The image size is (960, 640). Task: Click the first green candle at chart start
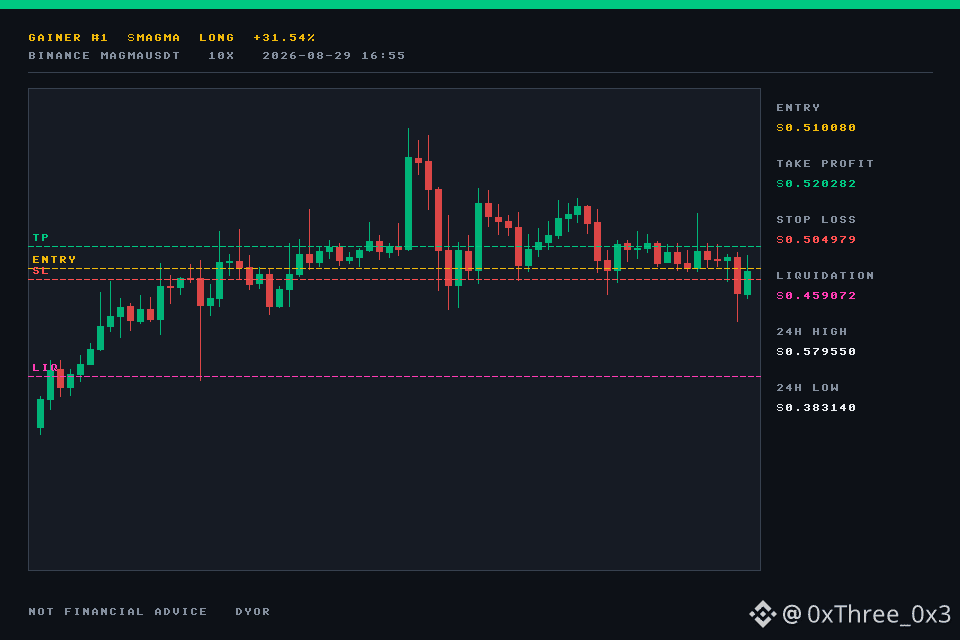click(x=40, y=413)
